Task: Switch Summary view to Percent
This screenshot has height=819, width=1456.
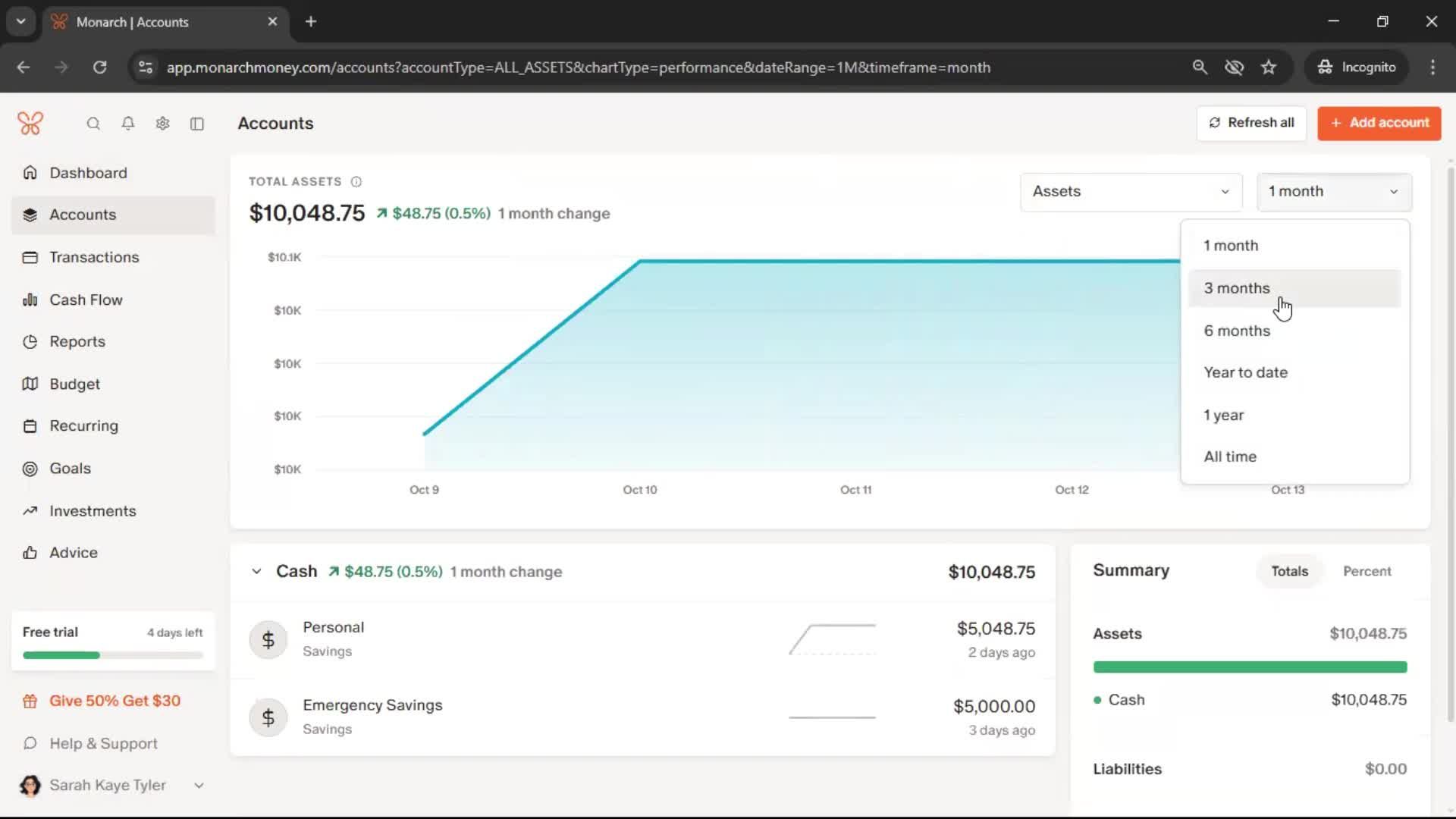Action: point(1367,571)
